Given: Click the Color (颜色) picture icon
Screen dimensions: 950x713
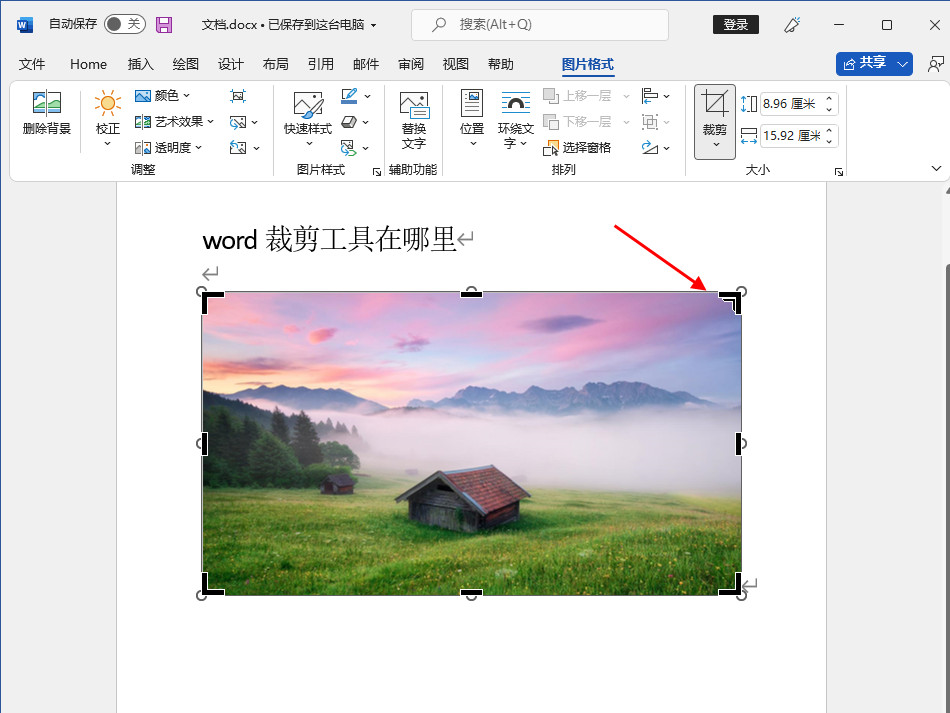Looking at the screenshot, I should [142, 96].
